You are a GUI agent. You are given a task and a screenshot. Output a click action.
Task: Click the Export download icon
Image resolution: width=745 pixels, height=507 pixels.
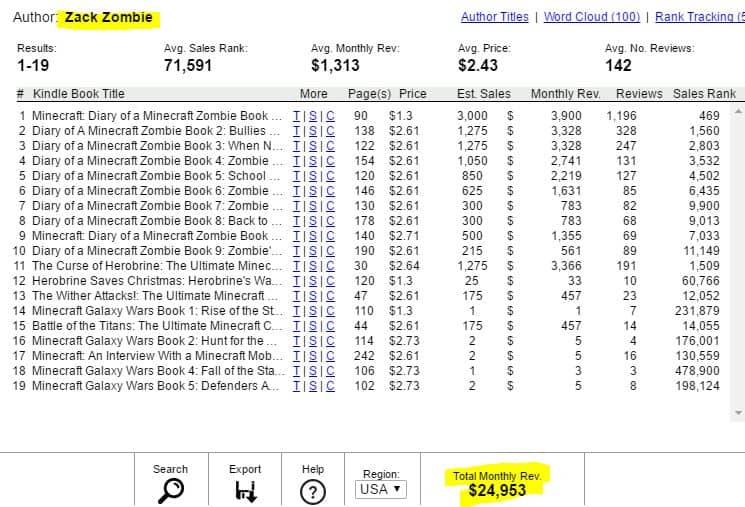click(246, 491)
